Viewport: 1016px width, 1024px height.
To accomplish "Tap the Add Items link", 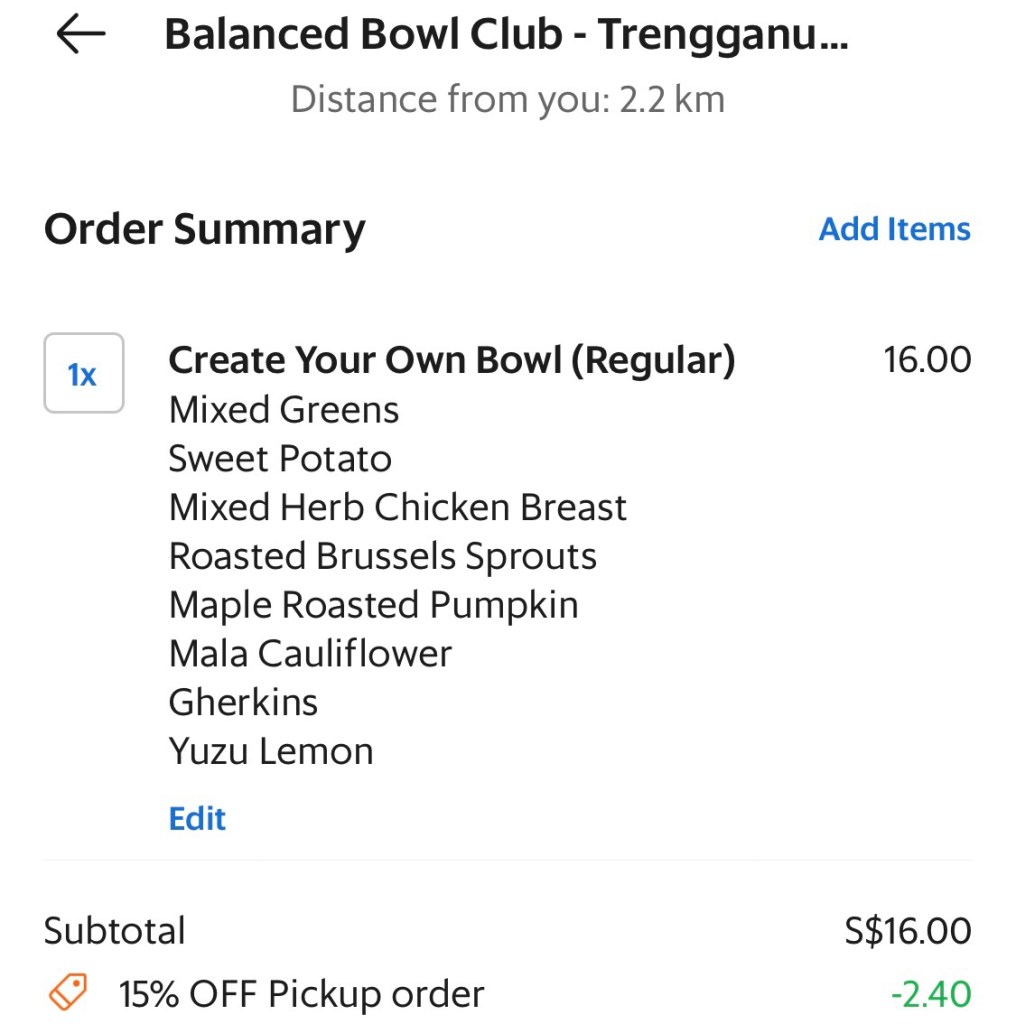I will 894,229.
